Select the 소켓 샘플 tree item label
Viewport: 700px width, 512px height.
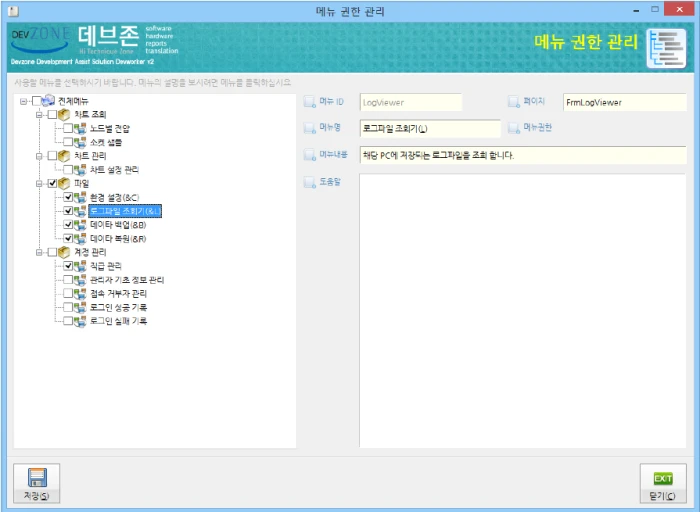106,142
